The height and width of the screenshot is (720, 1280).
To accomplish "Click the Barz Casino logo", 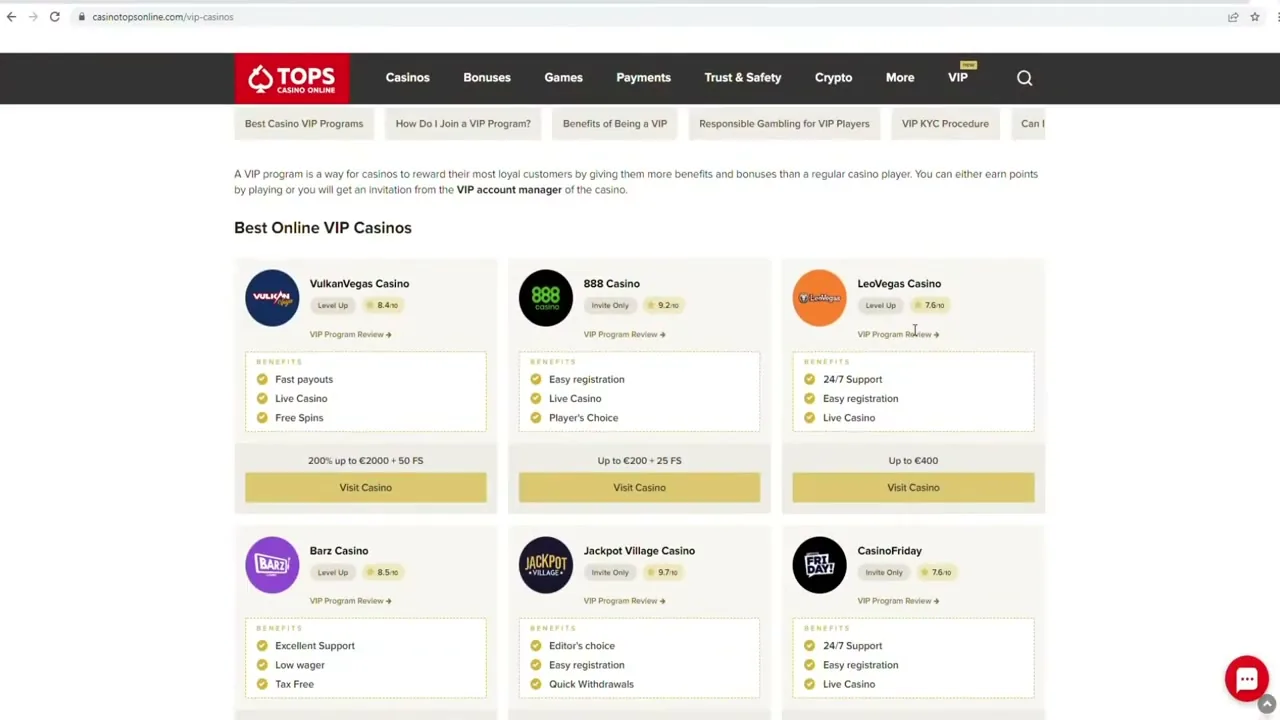I will [272, 565].
